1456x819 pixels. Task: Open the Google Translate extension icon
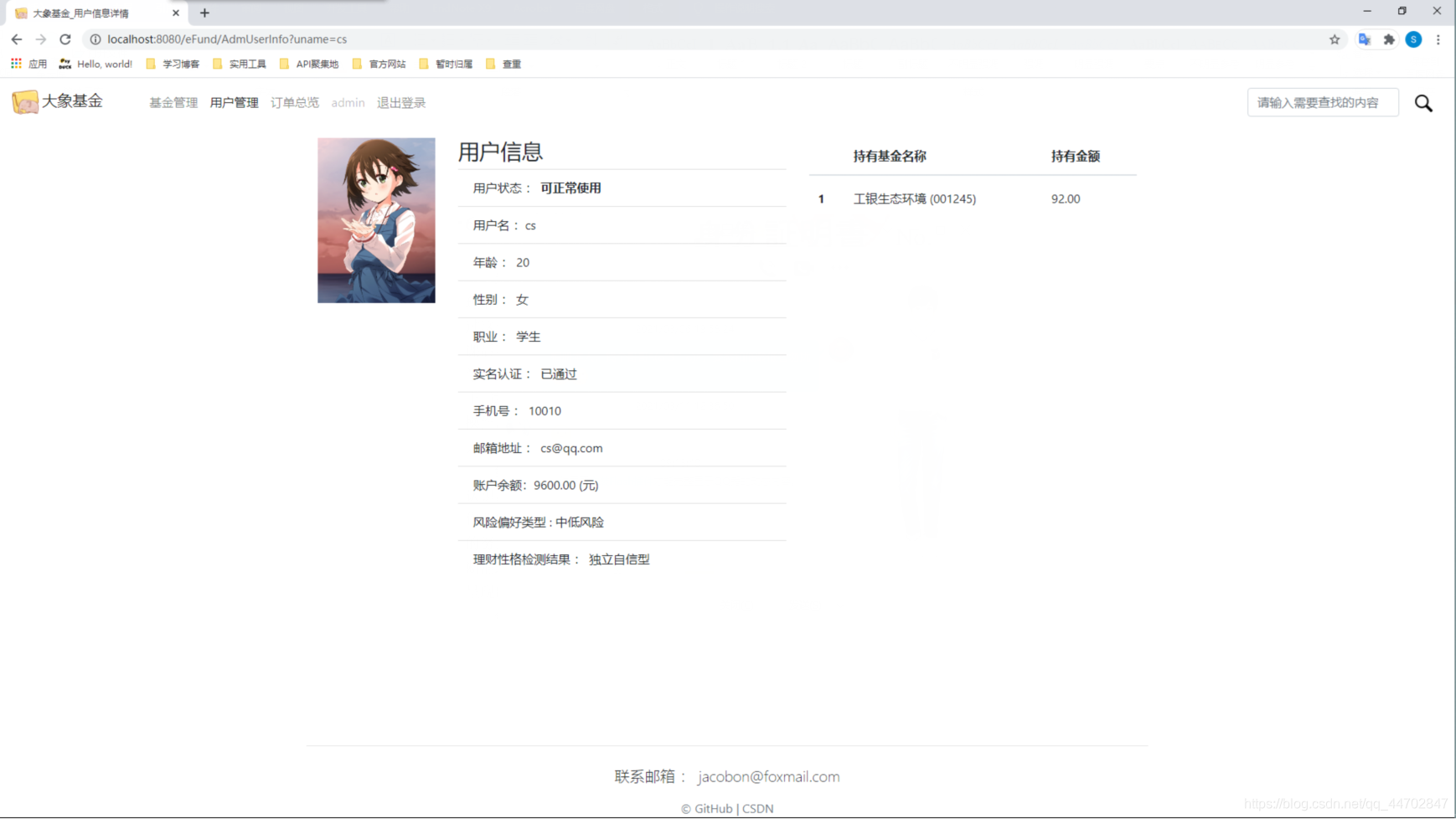(1365, 39)
